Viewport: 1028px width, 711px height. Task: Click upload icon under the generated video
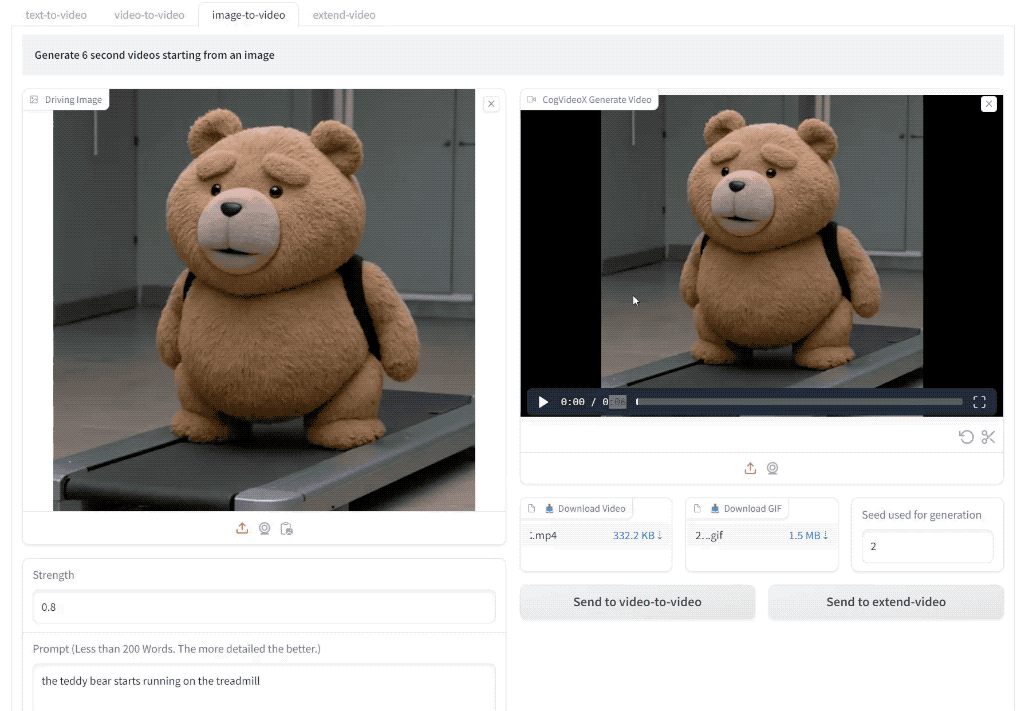click(750, 468)
